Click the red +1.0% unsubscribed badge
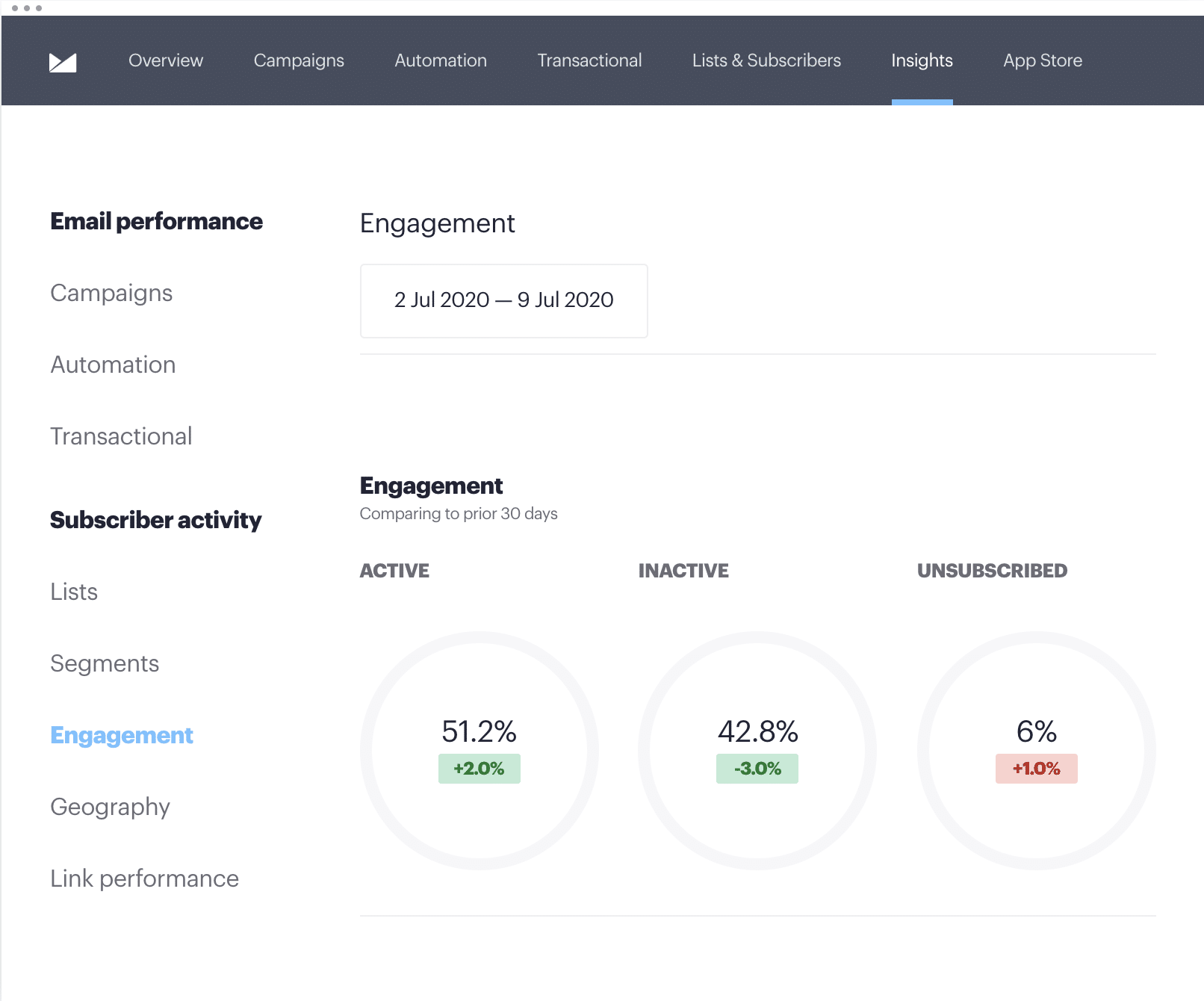 1036,769
